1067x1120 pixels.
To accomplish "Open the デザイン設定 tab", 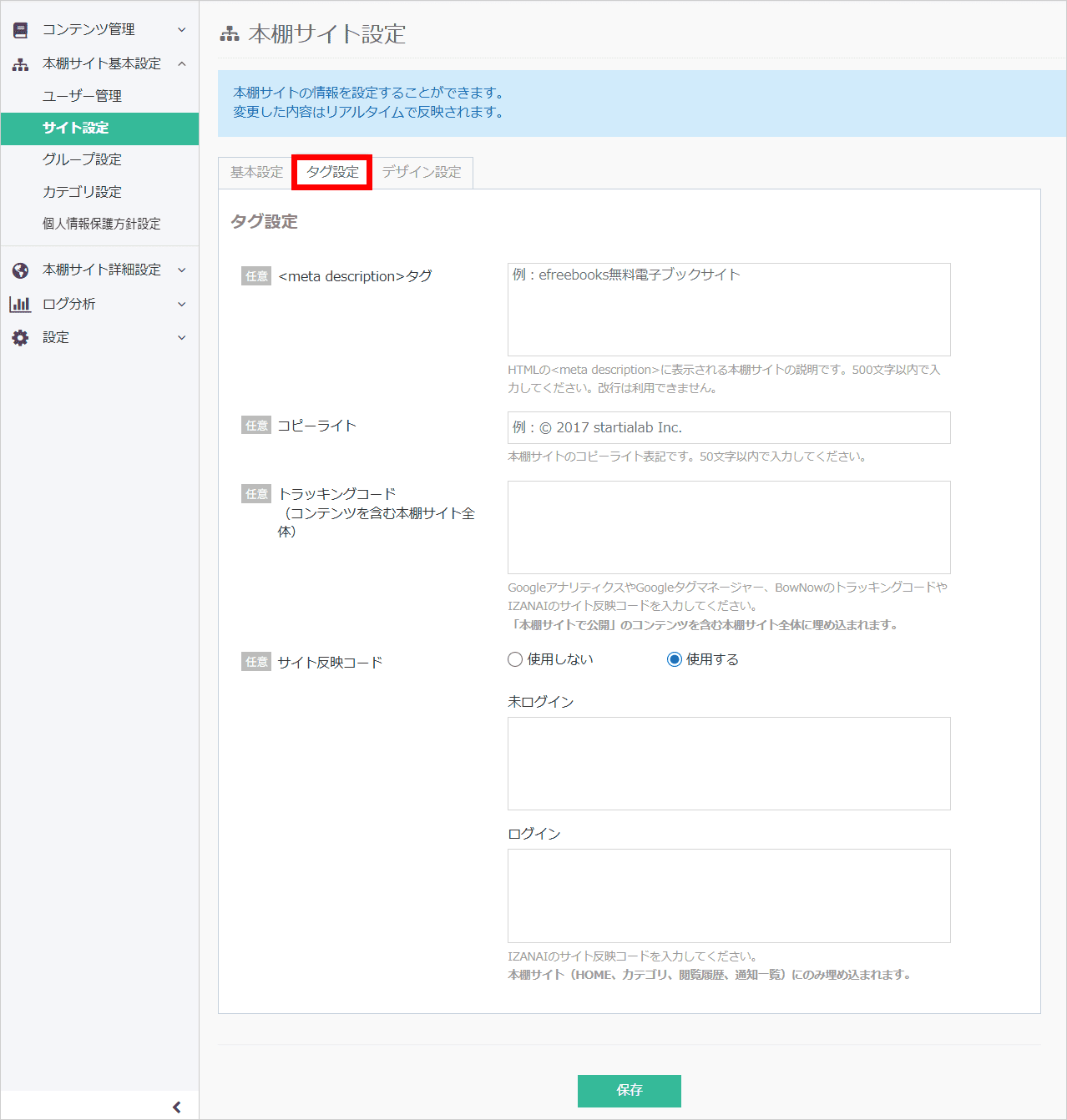I will pos(422,173).
